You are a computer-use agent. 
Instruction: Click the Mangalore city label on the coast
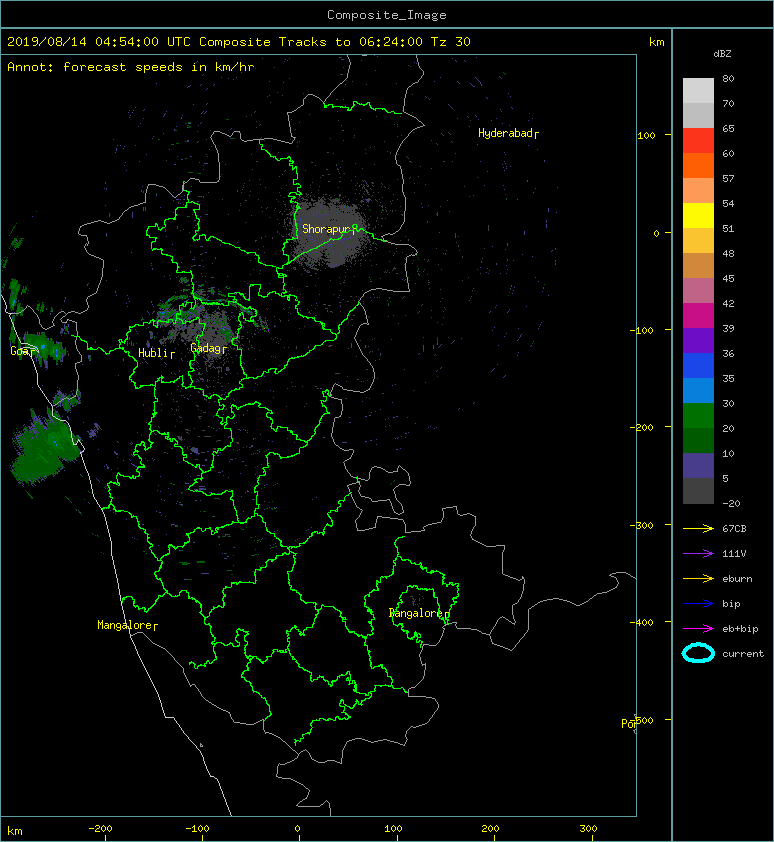point(127,625)
